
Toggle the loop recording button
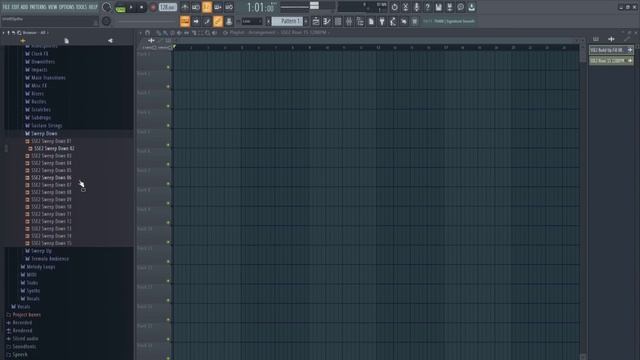pyautogui.click(x=229, y=7)
